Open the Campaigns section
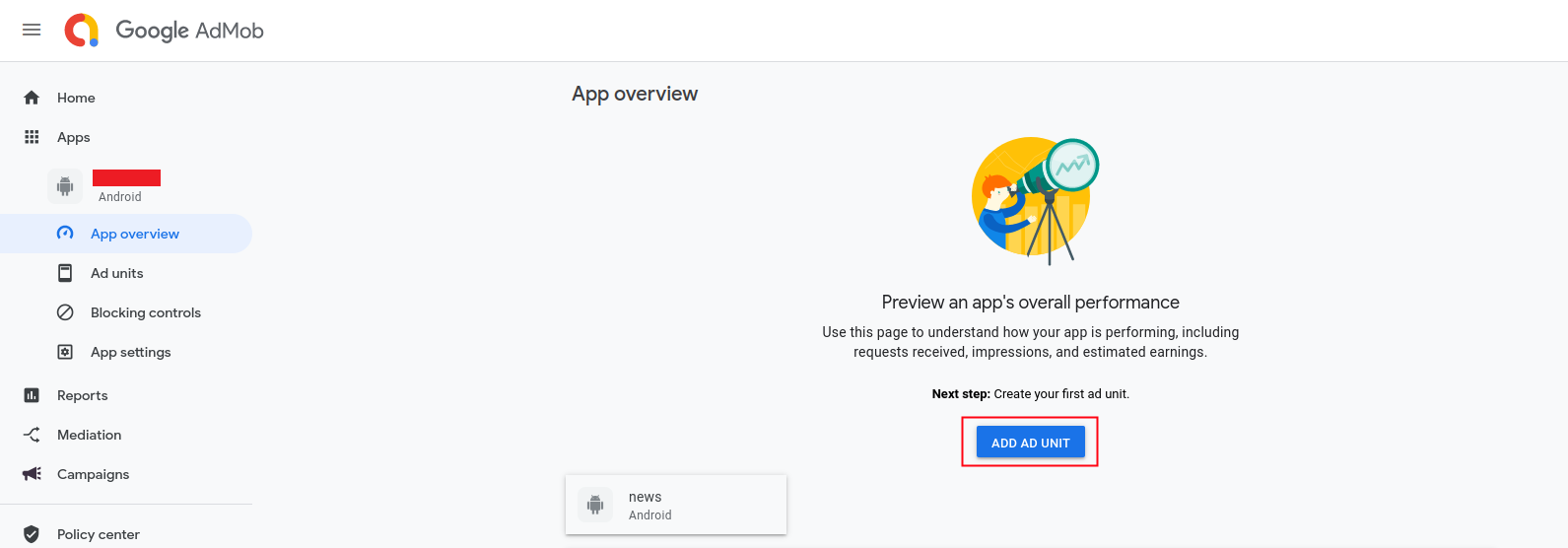The height and width of the screenshot is (548, 1568). 93,474
